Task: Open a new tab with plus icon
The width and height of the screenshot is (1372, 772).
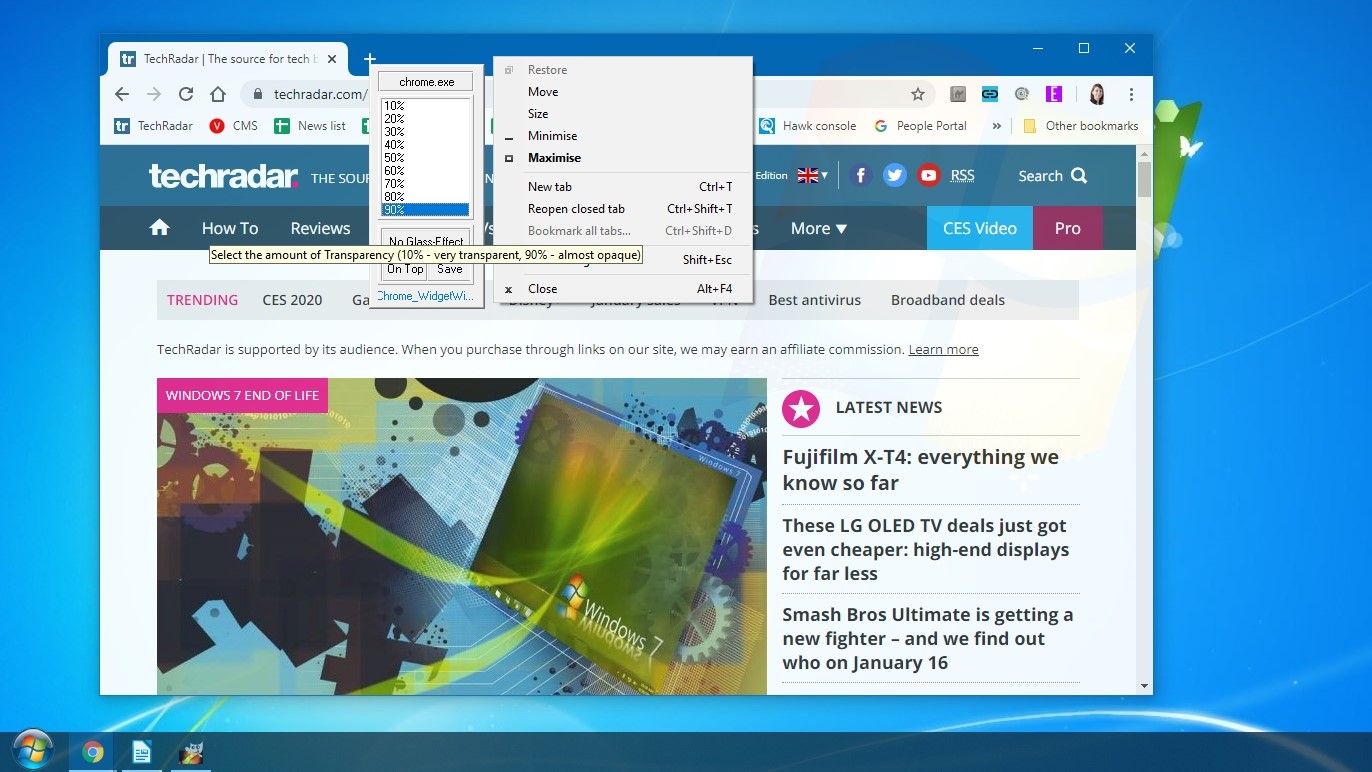Action: pos(369,59)
